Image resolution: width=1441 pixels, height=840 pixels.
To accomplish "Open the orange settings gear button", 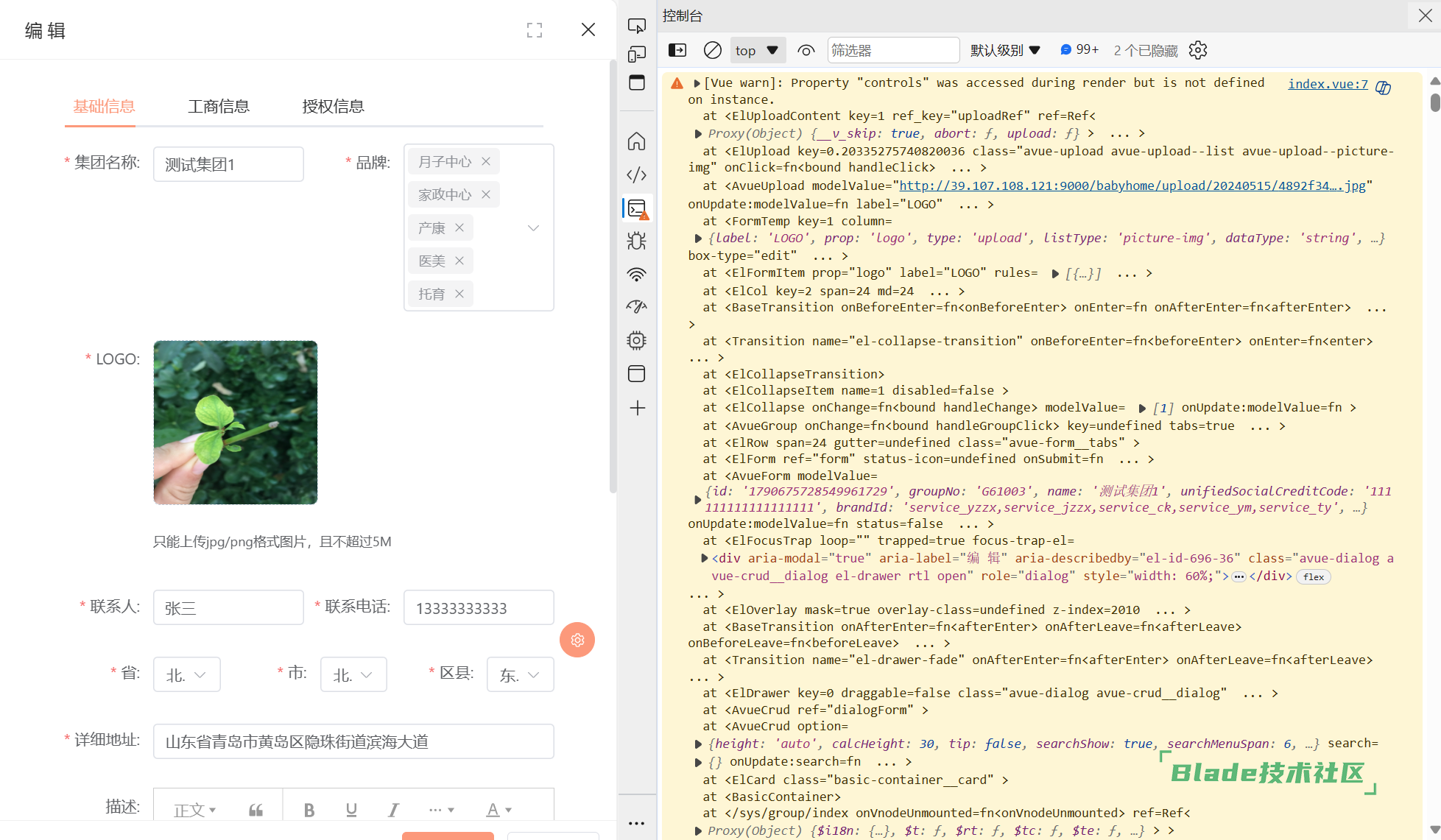I will [x=577, y=640].
